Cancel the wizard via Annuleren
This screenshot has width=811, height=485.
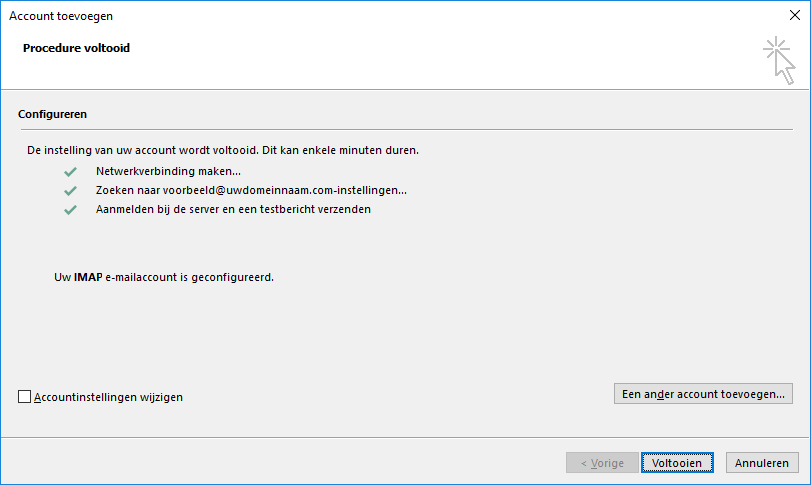click(762, 462)
